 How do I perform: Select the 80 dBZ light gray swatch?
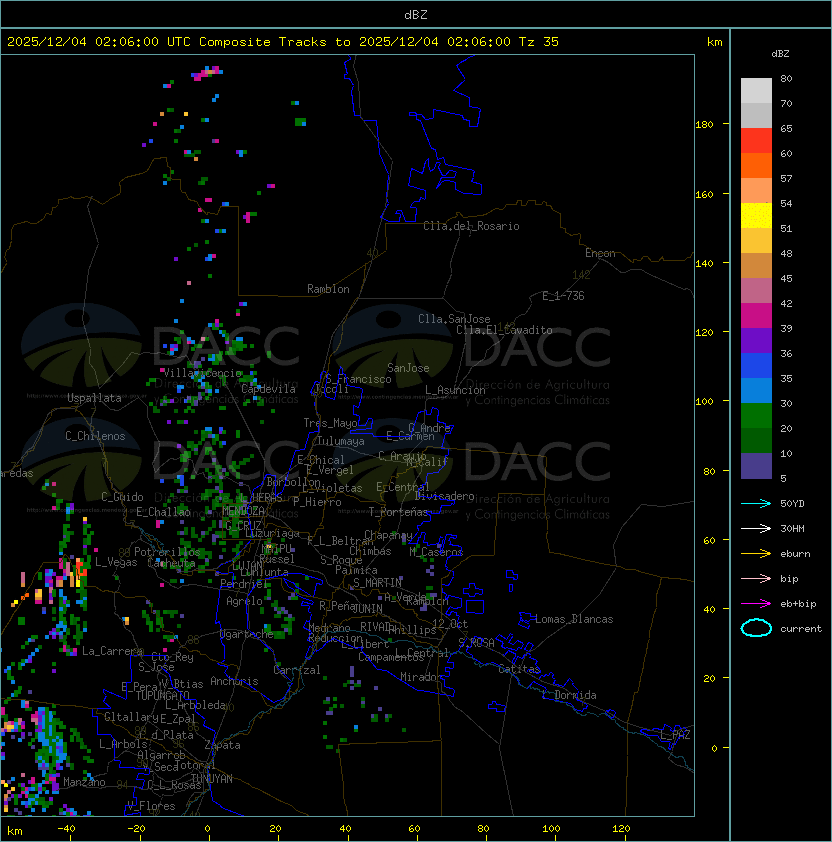pos(756,90)
